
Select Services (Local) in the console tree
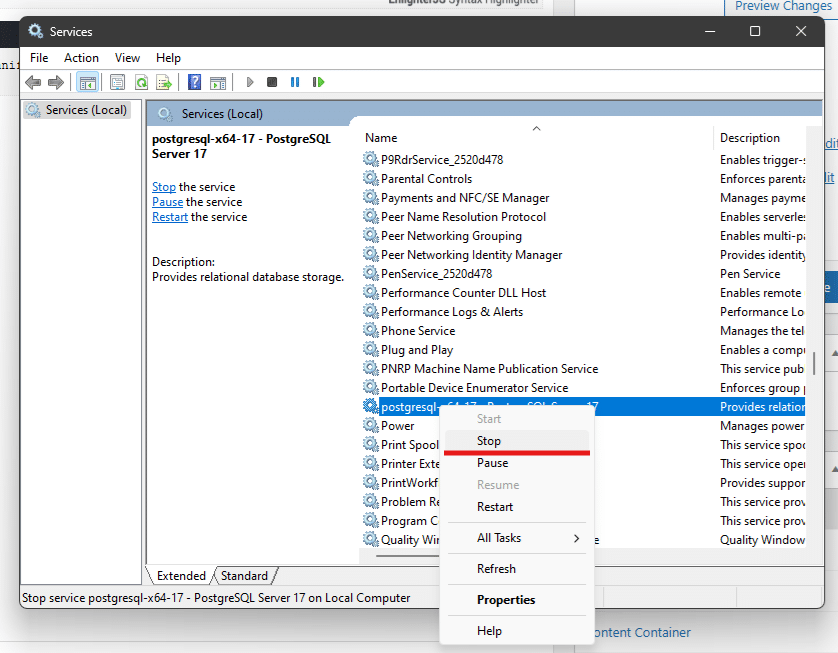pyautogui.click(x=77, y=110)
